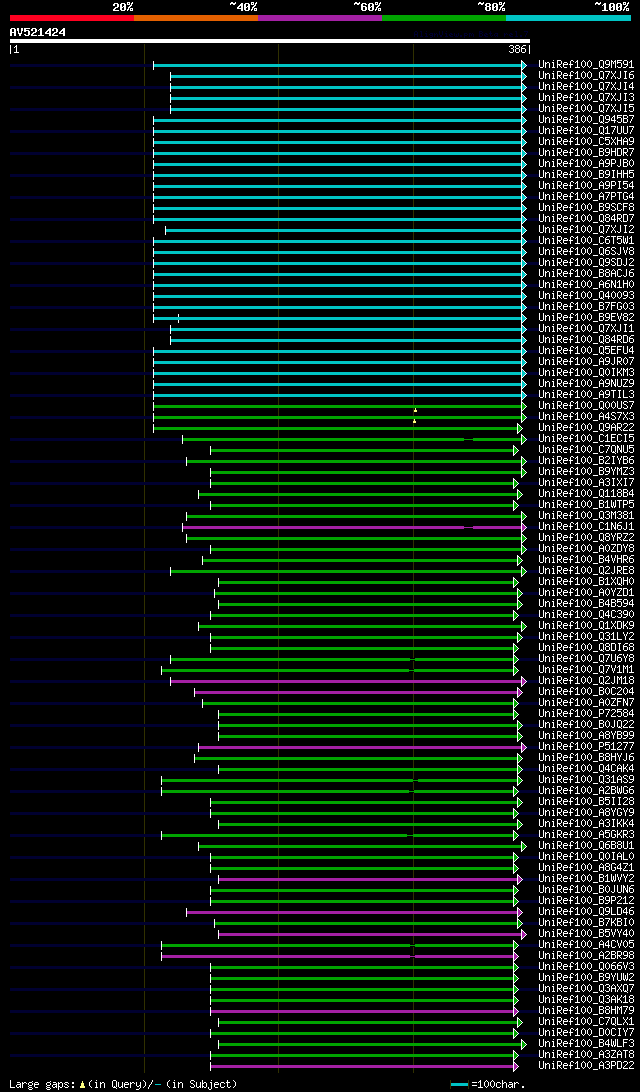Click the green alignment bar for Q0IAL0
Screen dimensions: 640x1092
[364, 857]
